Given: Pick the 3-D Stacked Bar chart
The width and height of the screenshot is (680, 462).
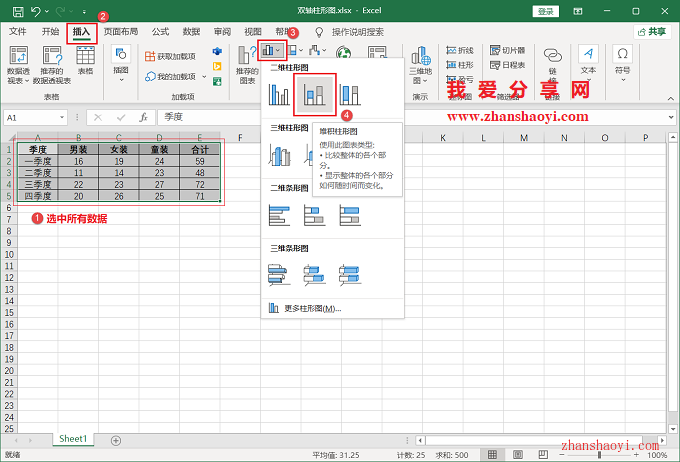Looking at the screenshot, I should tap(314, 275).
